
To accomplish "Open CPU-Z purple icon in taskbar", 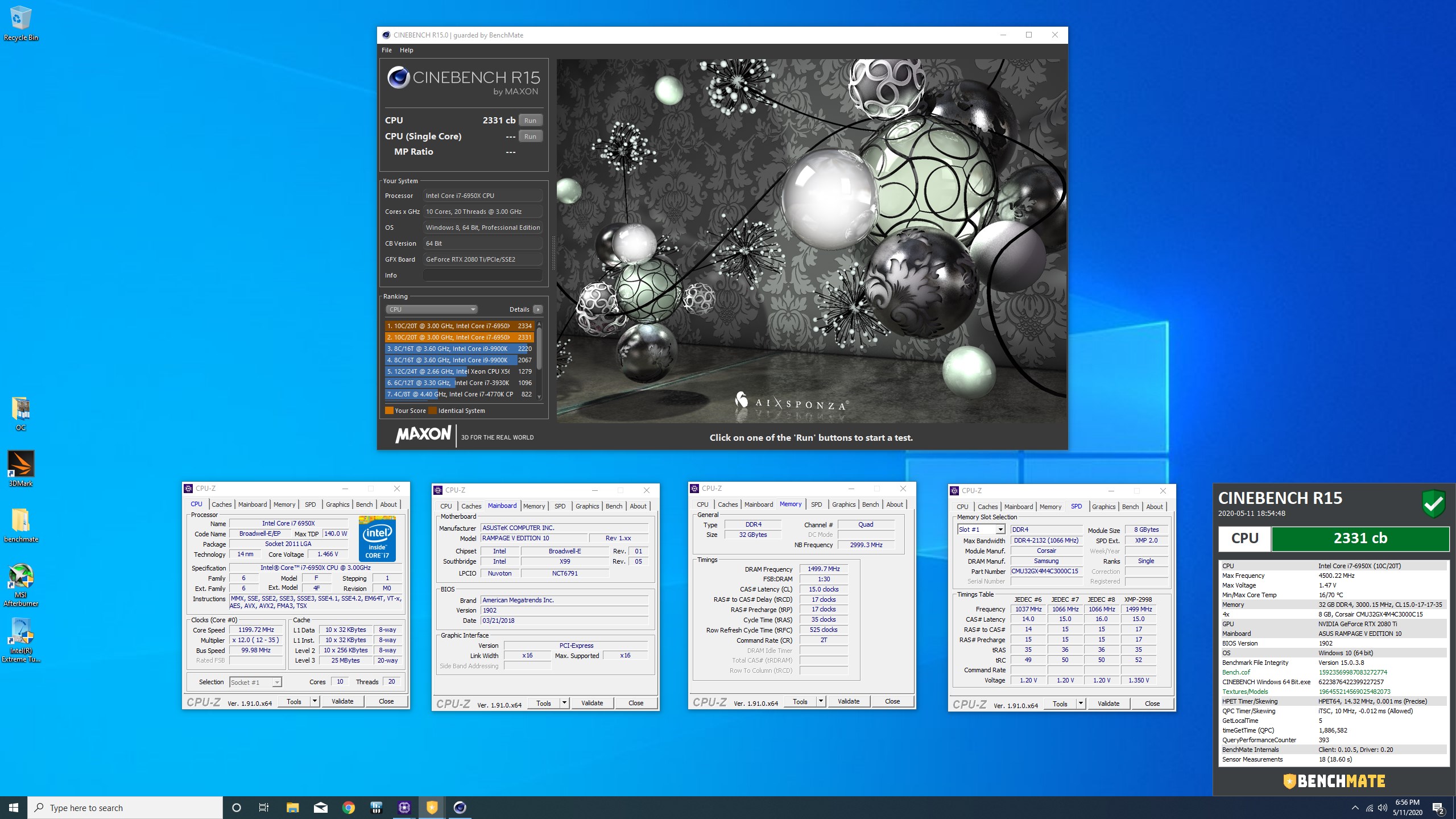I will click(404, 808).
